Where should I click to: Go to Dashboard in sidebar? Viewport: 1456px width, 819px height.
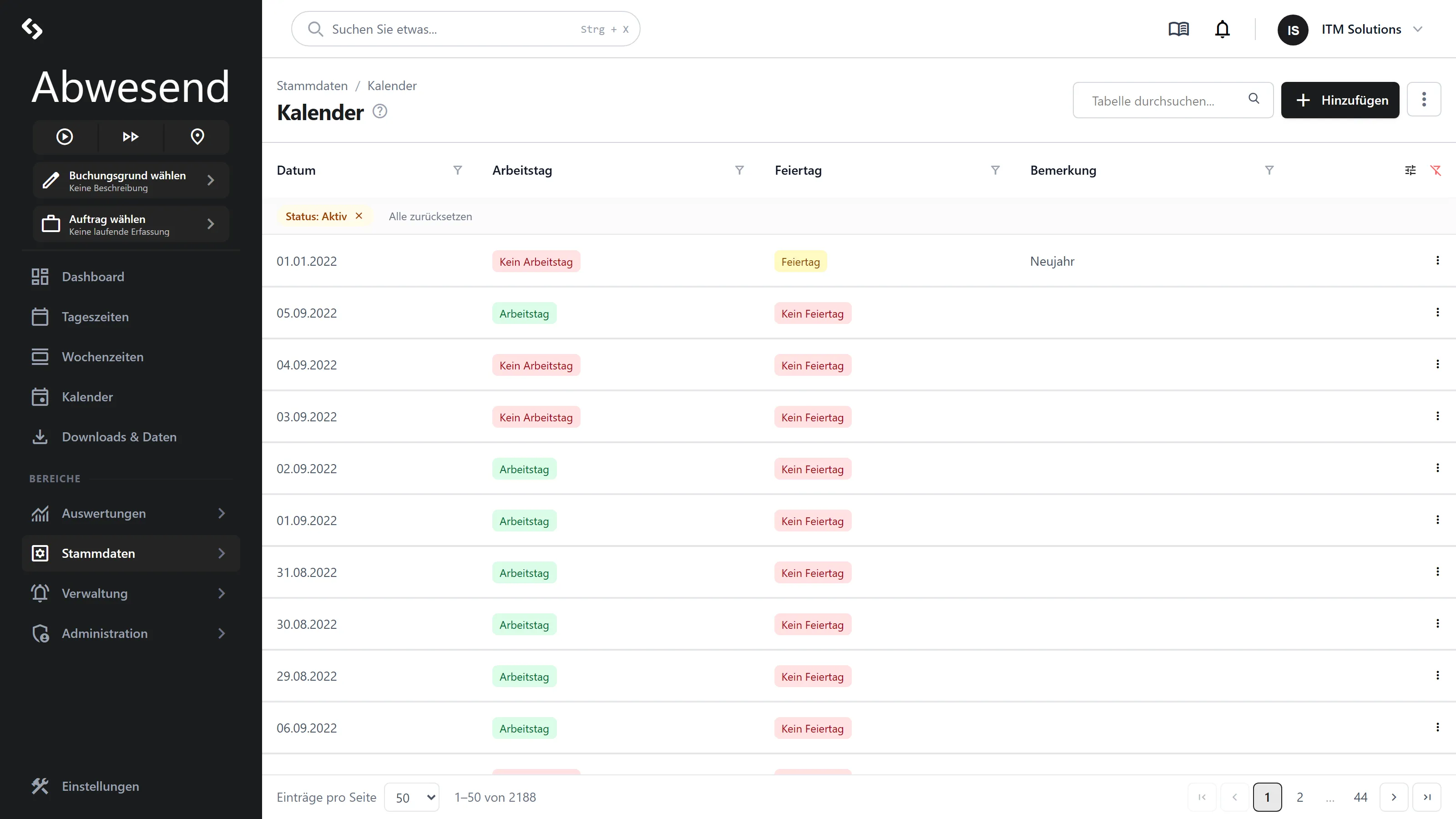(131, 277)
